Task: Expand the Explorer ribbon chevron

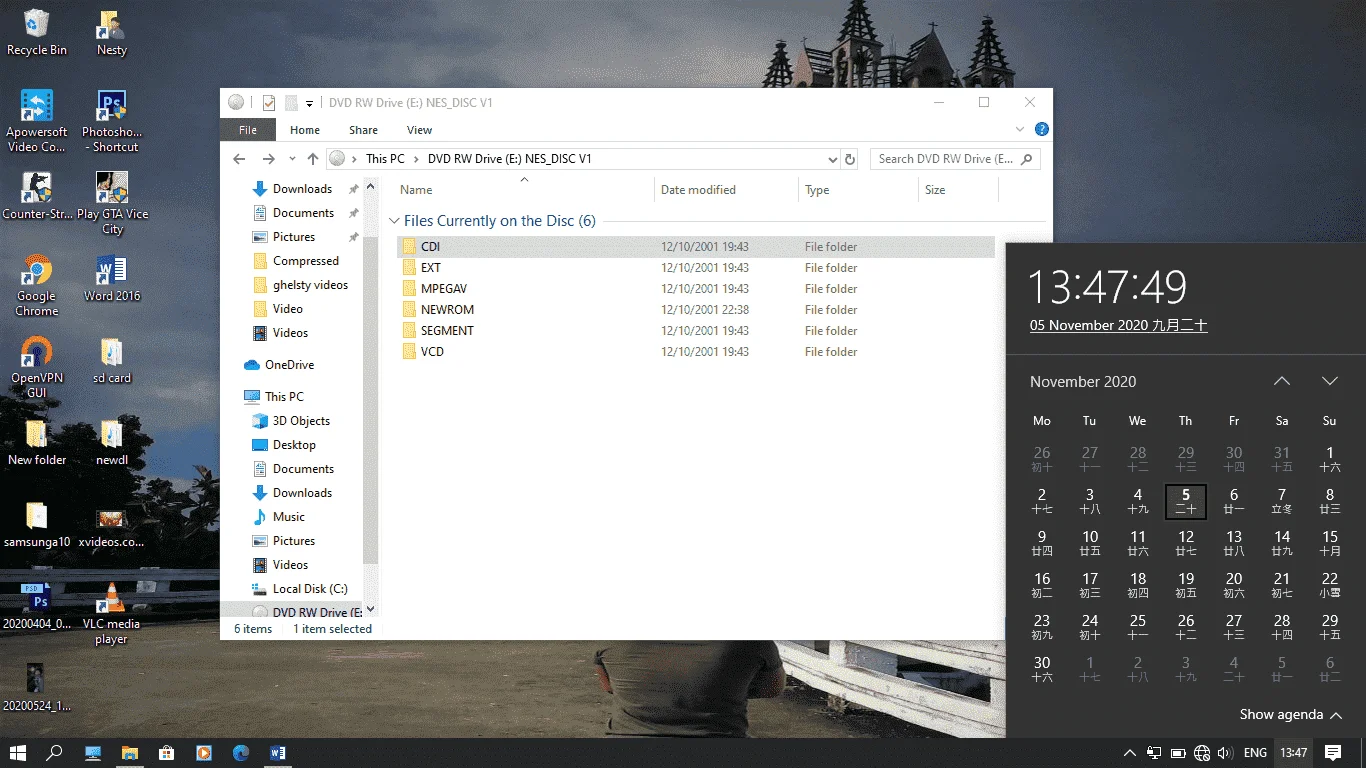Action: [1020, 130]
